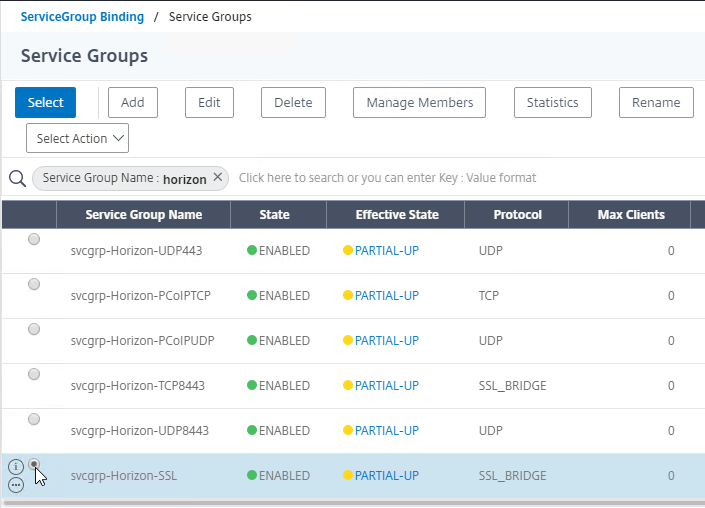705x508 pixels.
Task: Open PARTIAL-UP link for svcgrp-Horizon-PCoIPUDP
Action: (x=387, y=340)
